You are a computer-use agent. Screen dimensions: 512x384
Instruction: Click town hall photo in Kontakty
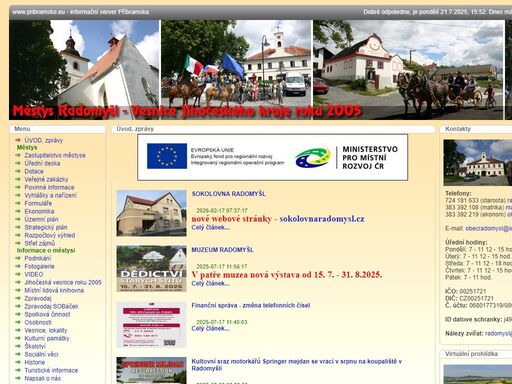point(478,163)
